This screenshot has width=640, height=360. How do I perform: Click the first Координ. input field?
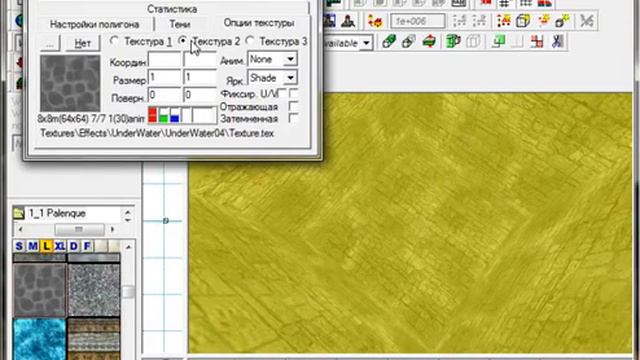pos(164,60)
